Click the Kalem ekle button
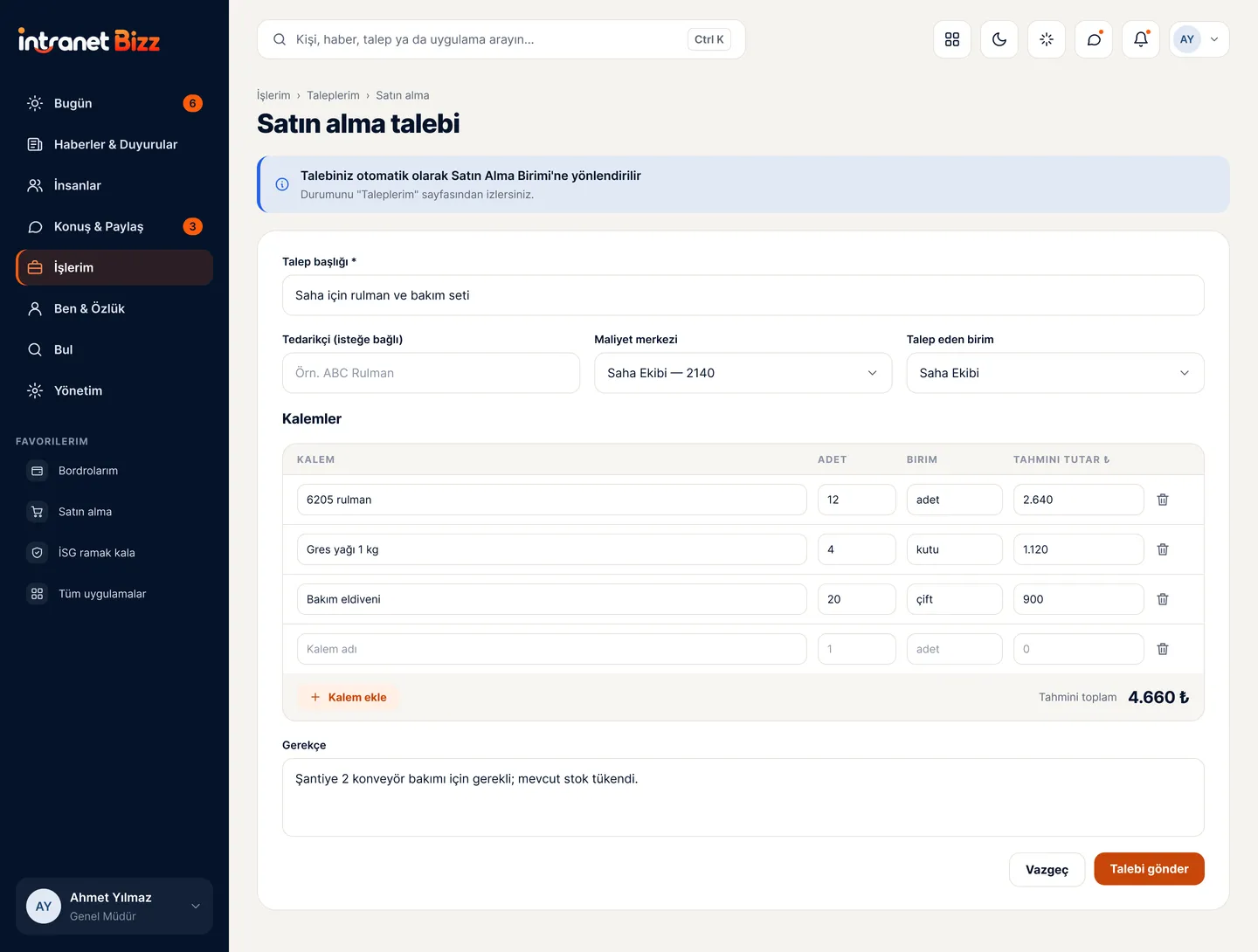 [x=349, y=697]
